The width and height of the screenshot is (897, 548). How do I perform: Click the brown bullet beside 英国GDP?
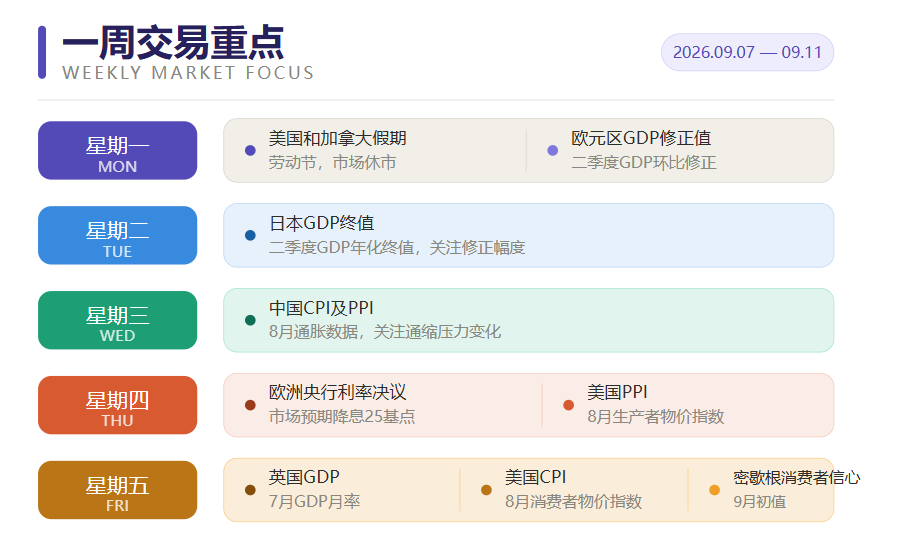coord(250,490)
